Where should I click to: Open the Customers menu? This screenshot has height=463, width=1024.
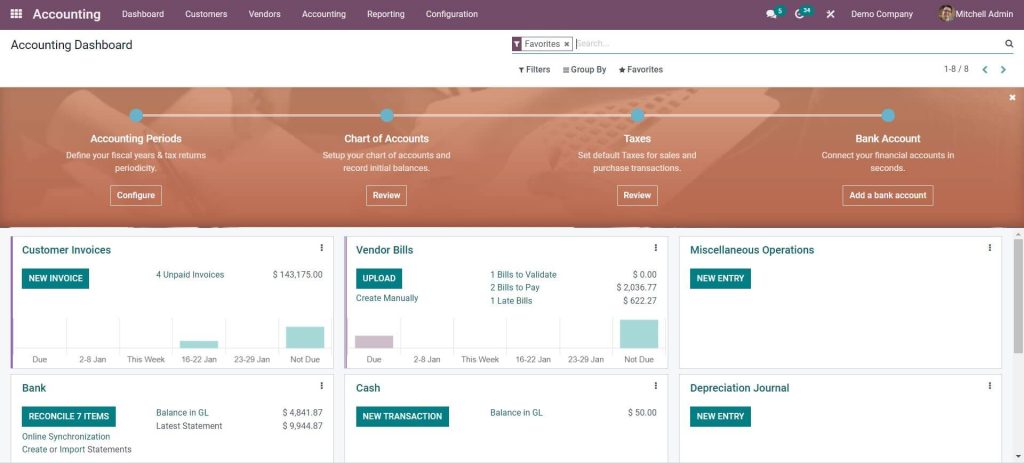(x=206, y=14)
